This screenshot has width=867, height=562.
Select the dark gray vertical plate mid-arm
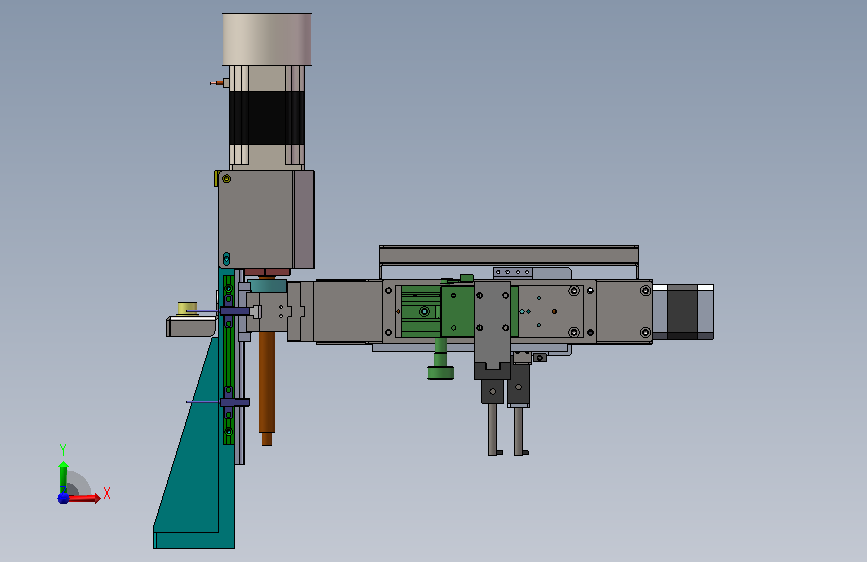pos(492,326)
